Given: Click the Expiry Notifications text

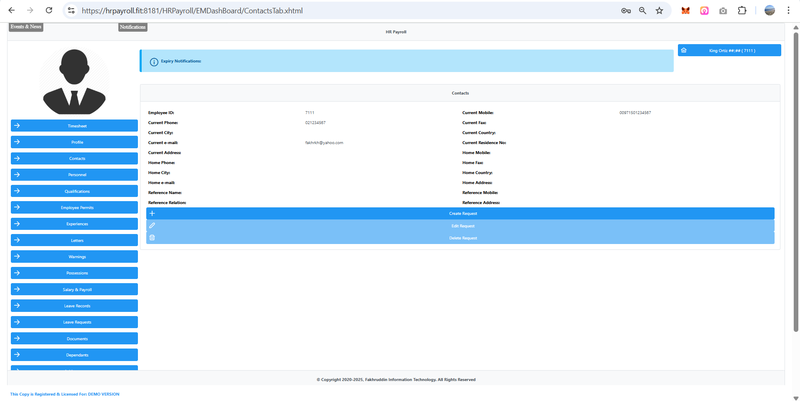Looking at the screenshot, I should coord(181,61).
